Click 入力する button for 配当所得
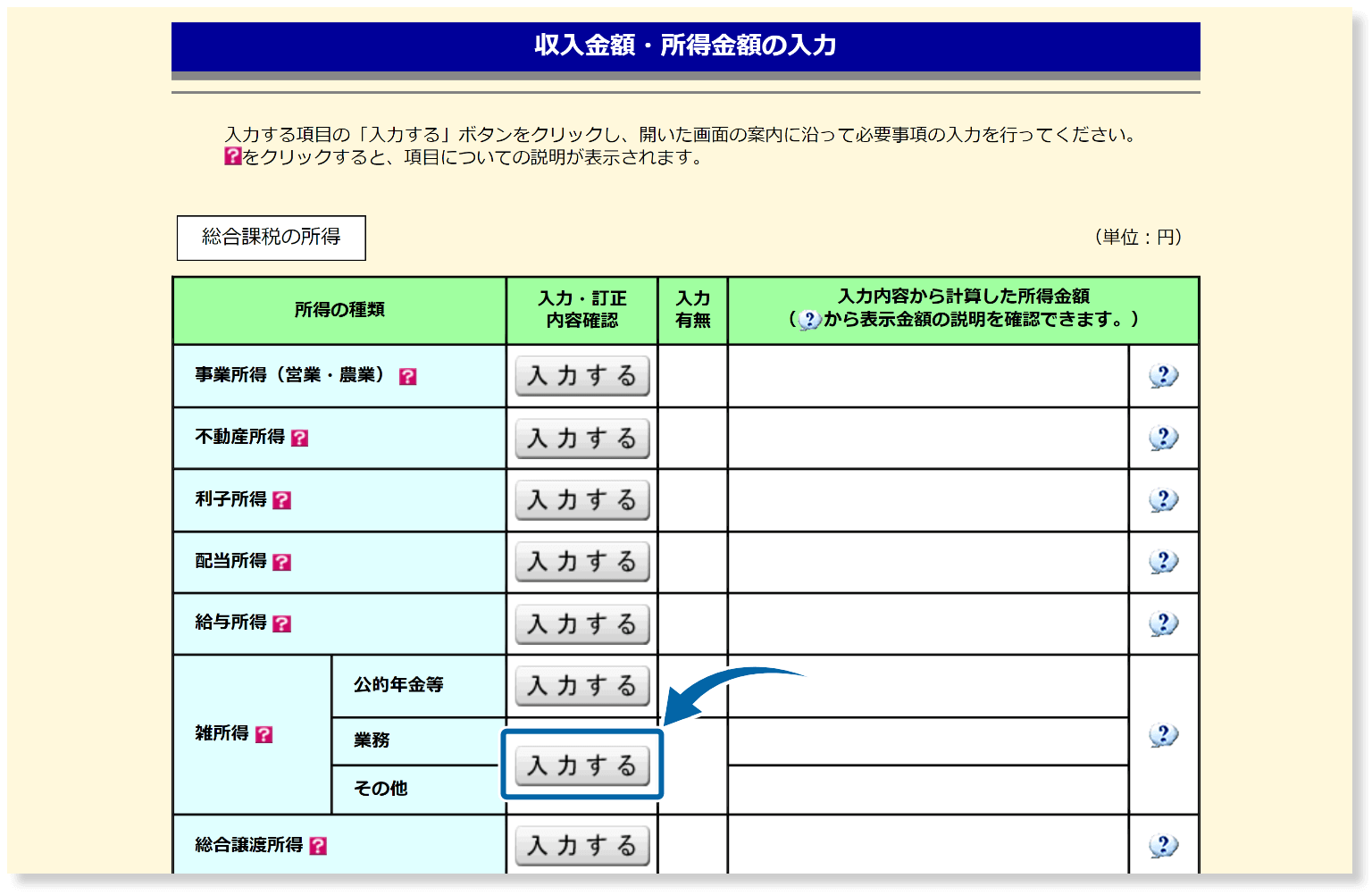Image resolution: width=1372 pixels, height=895 pixels. [x=582, y=562]
